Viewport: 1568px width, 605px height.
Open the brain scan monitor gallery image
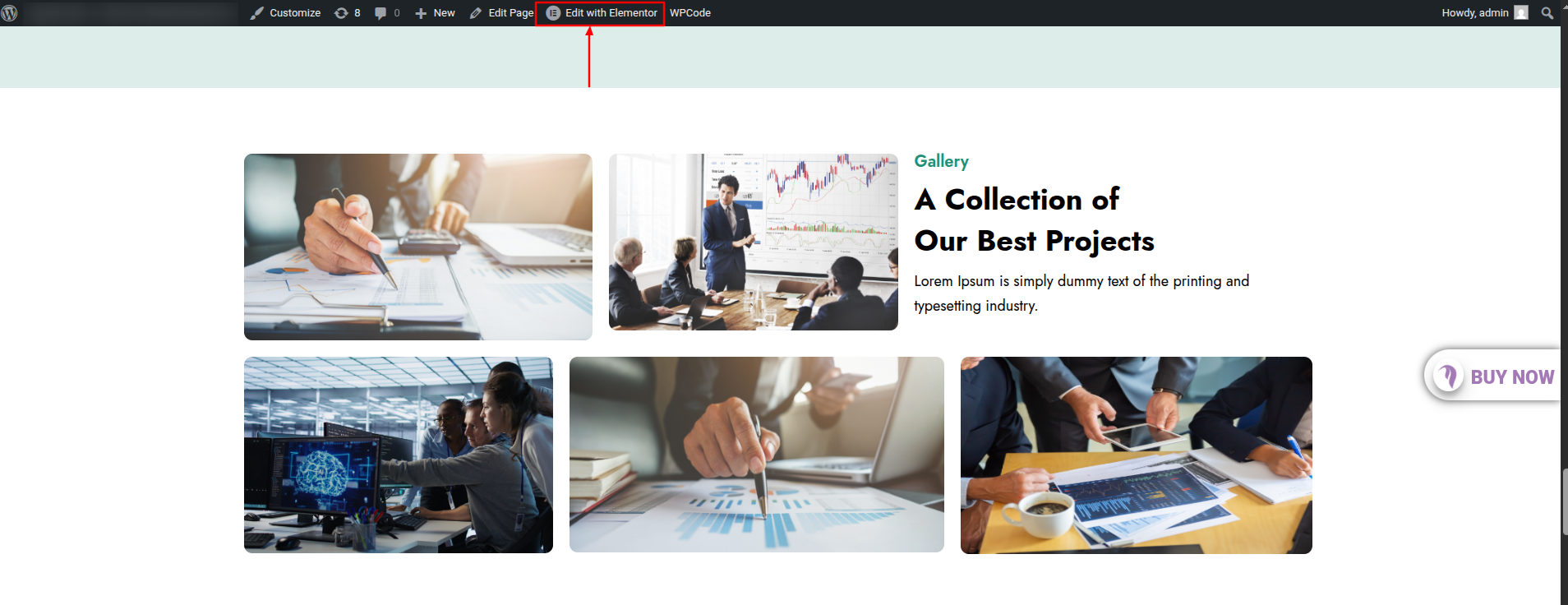[x=399, y=455]
